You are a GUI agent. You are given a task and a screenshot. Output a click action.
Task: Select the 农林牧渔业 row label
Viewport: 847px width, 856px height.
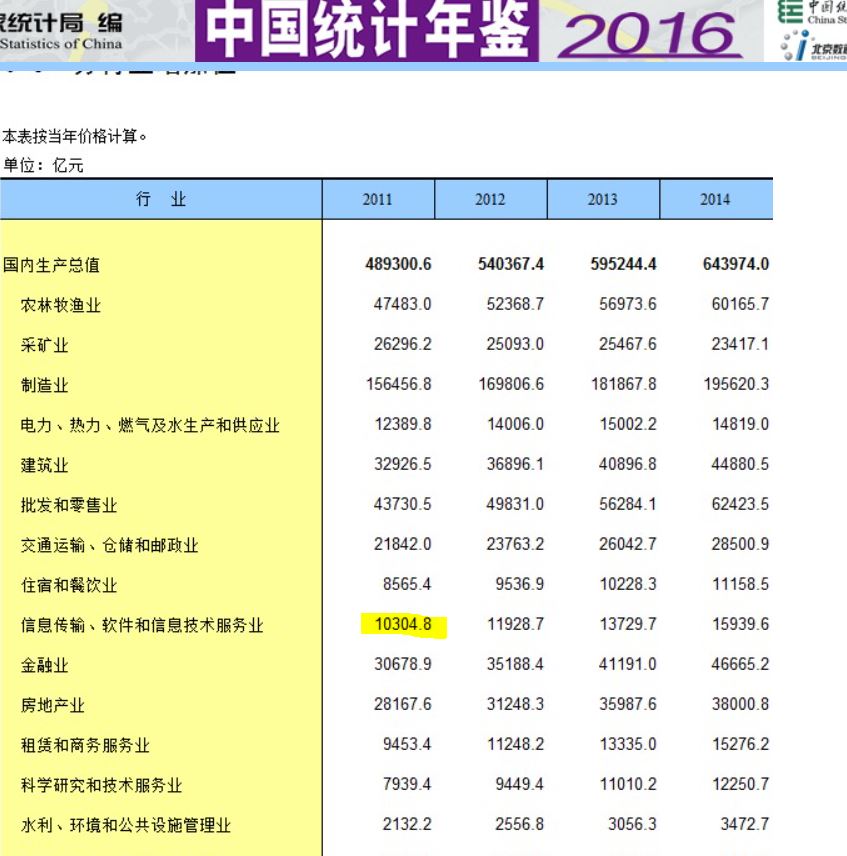pyautogui.click(x=61, y=305)
